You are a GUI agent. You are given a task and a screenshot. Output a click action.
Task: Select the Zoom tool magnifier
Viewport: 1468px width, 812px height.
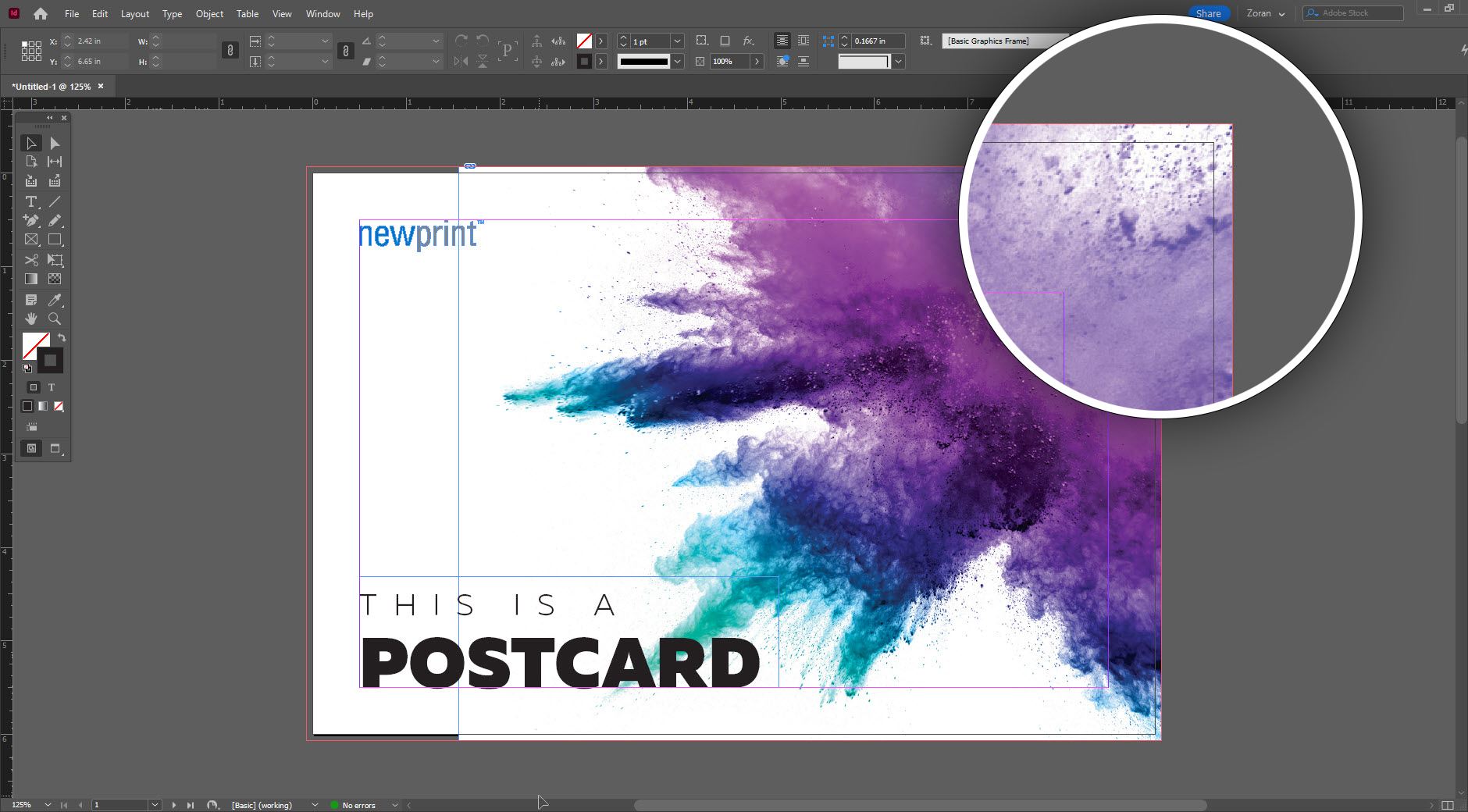tap(55, 319)
